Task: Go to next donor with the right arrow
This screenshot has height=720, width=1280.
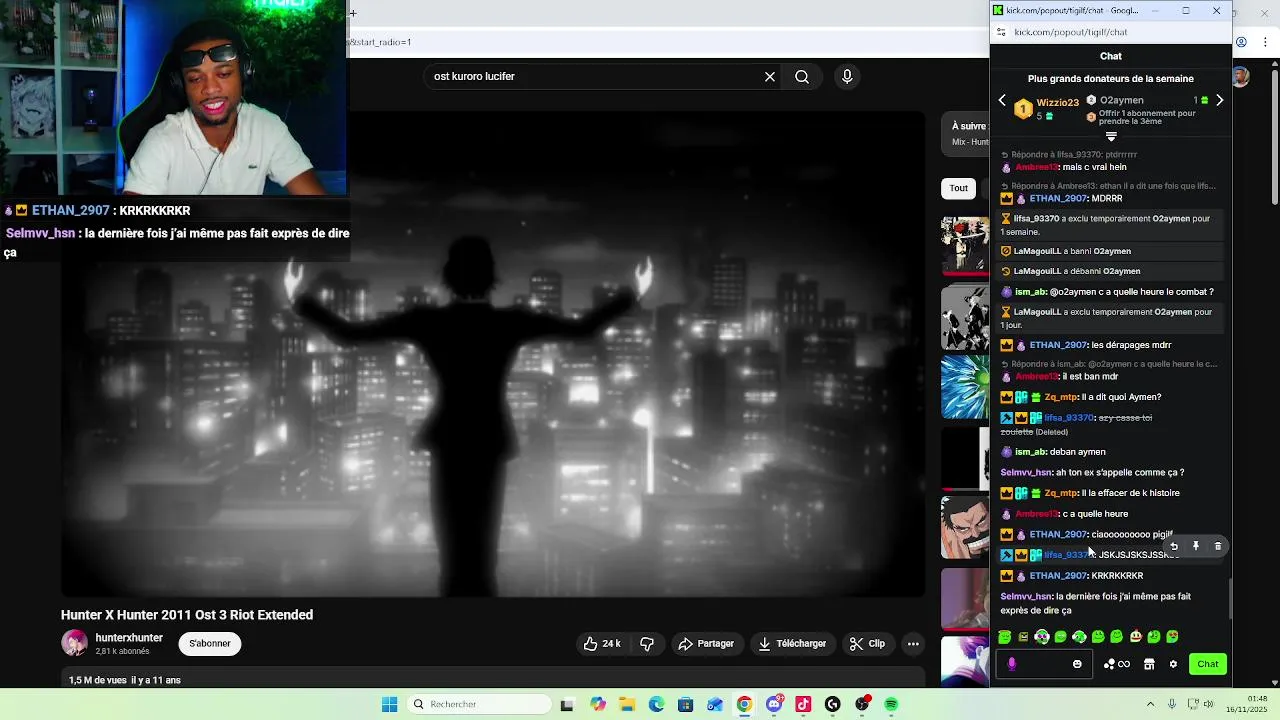Action: click(1219, 101)
